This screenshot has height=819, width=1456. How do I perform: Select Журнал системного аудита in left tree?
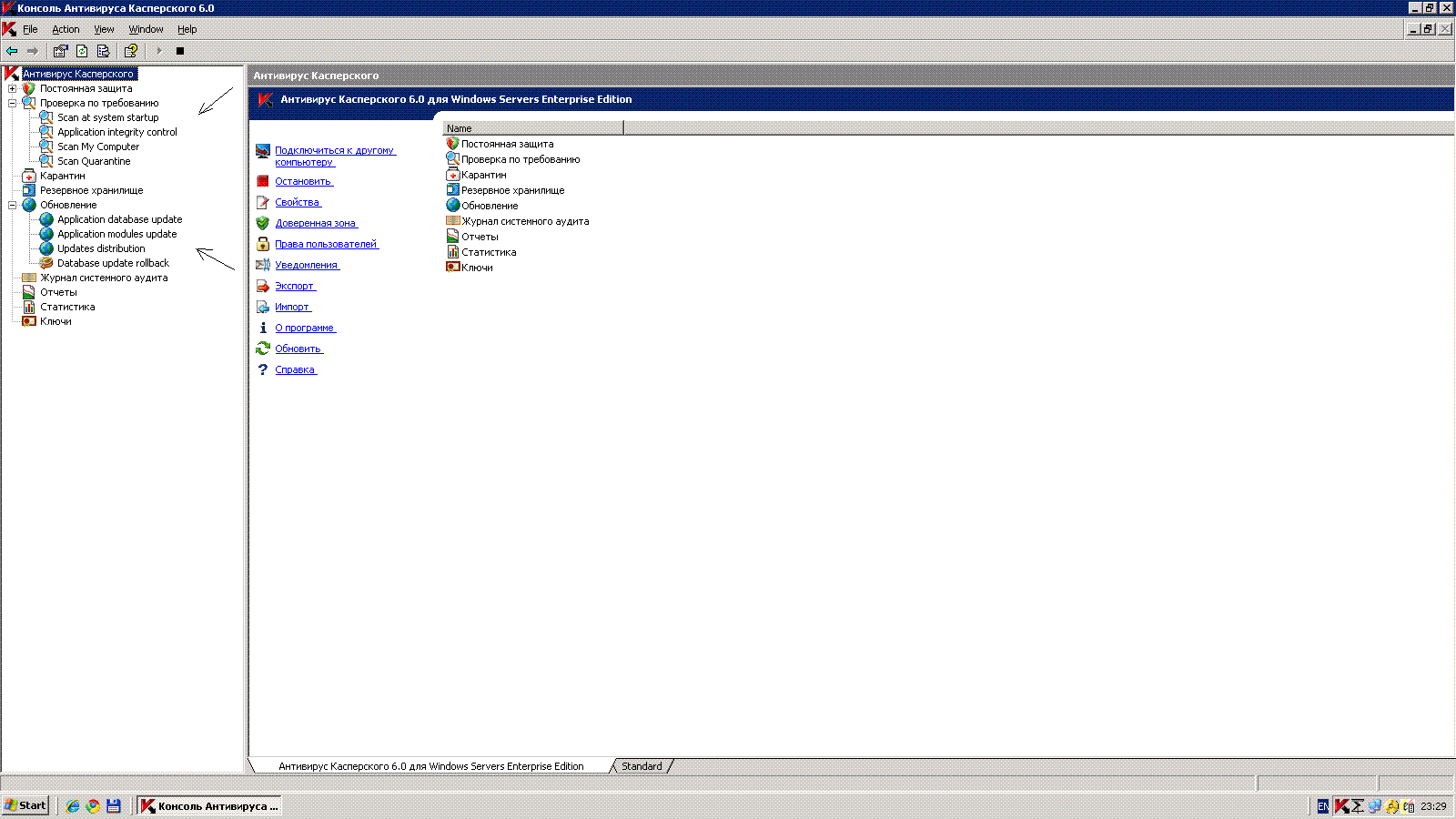point(104,278)
